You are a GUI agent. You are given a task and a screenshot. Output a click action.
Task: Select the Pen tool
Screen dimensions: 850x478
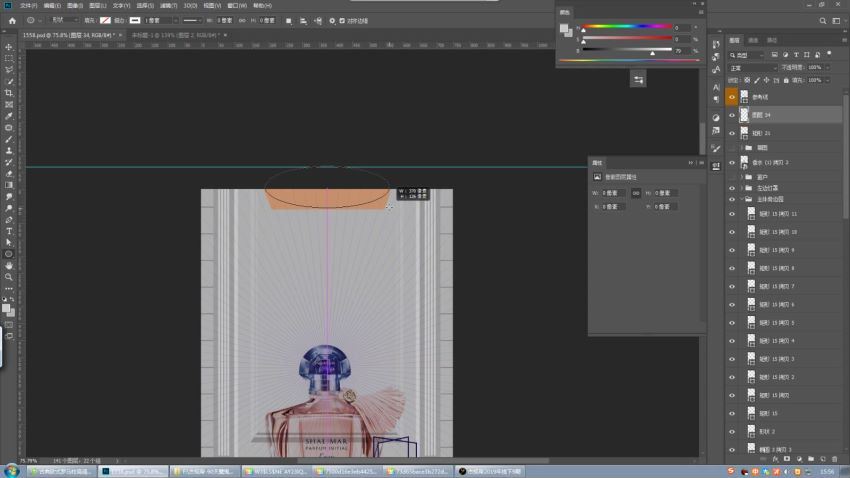(x=9, y=220)
